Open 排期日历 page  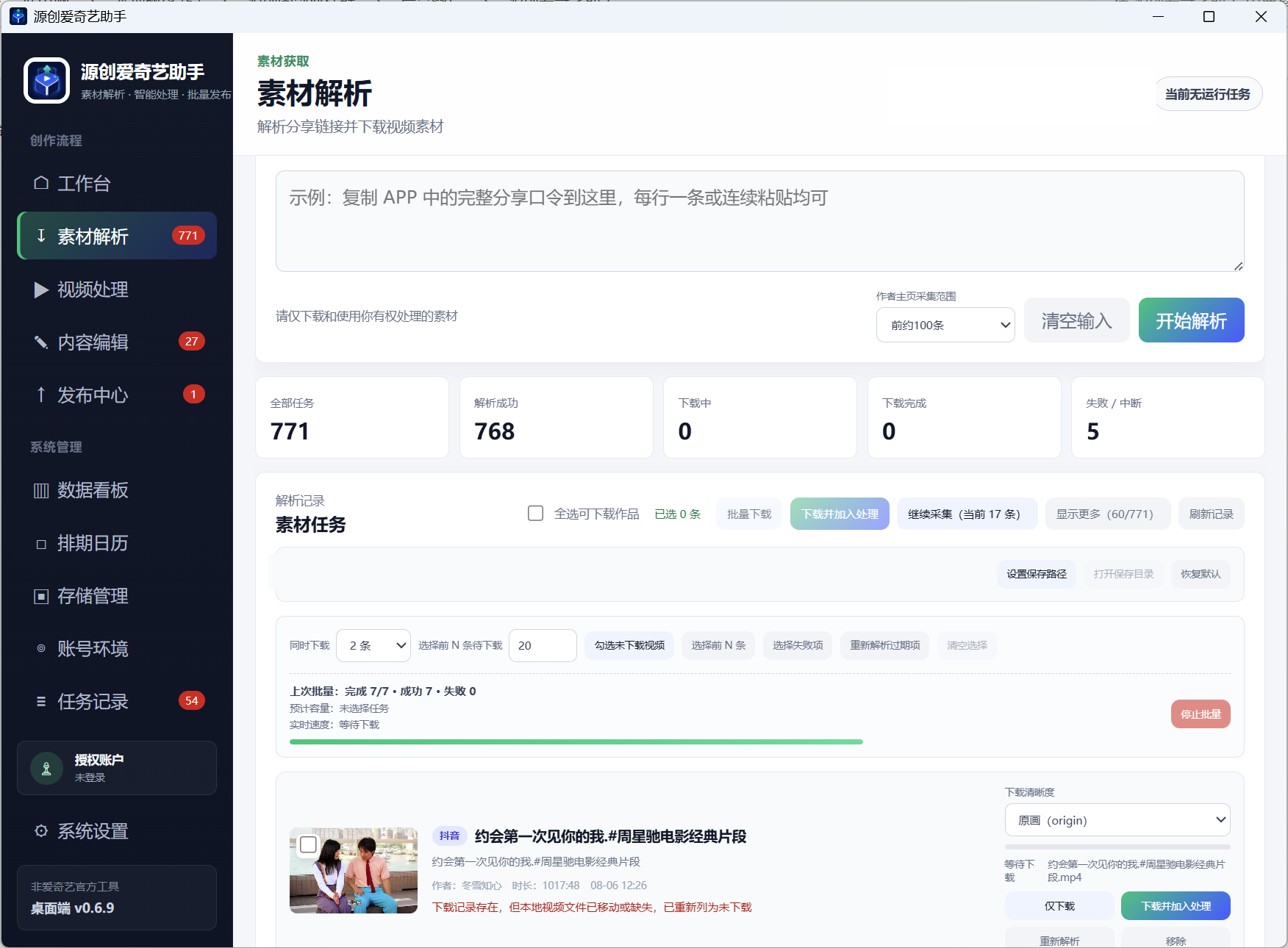coord(117,543)
